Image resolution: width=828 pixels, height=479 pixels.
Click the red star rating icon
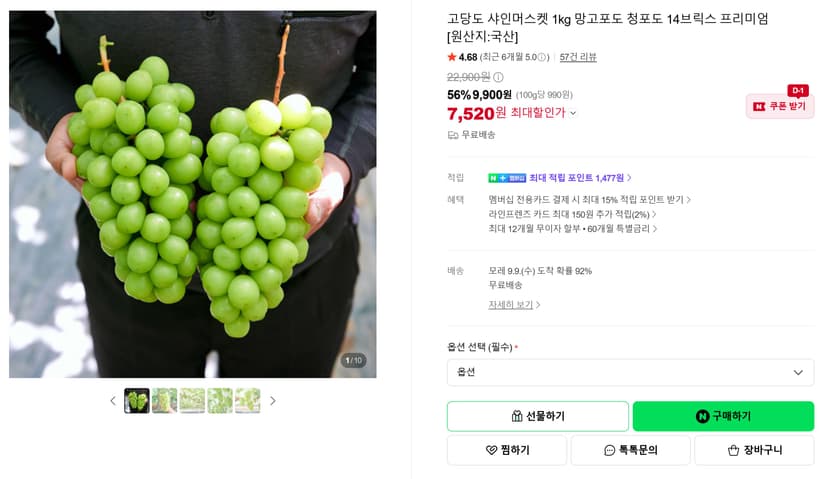pos(451,57)
